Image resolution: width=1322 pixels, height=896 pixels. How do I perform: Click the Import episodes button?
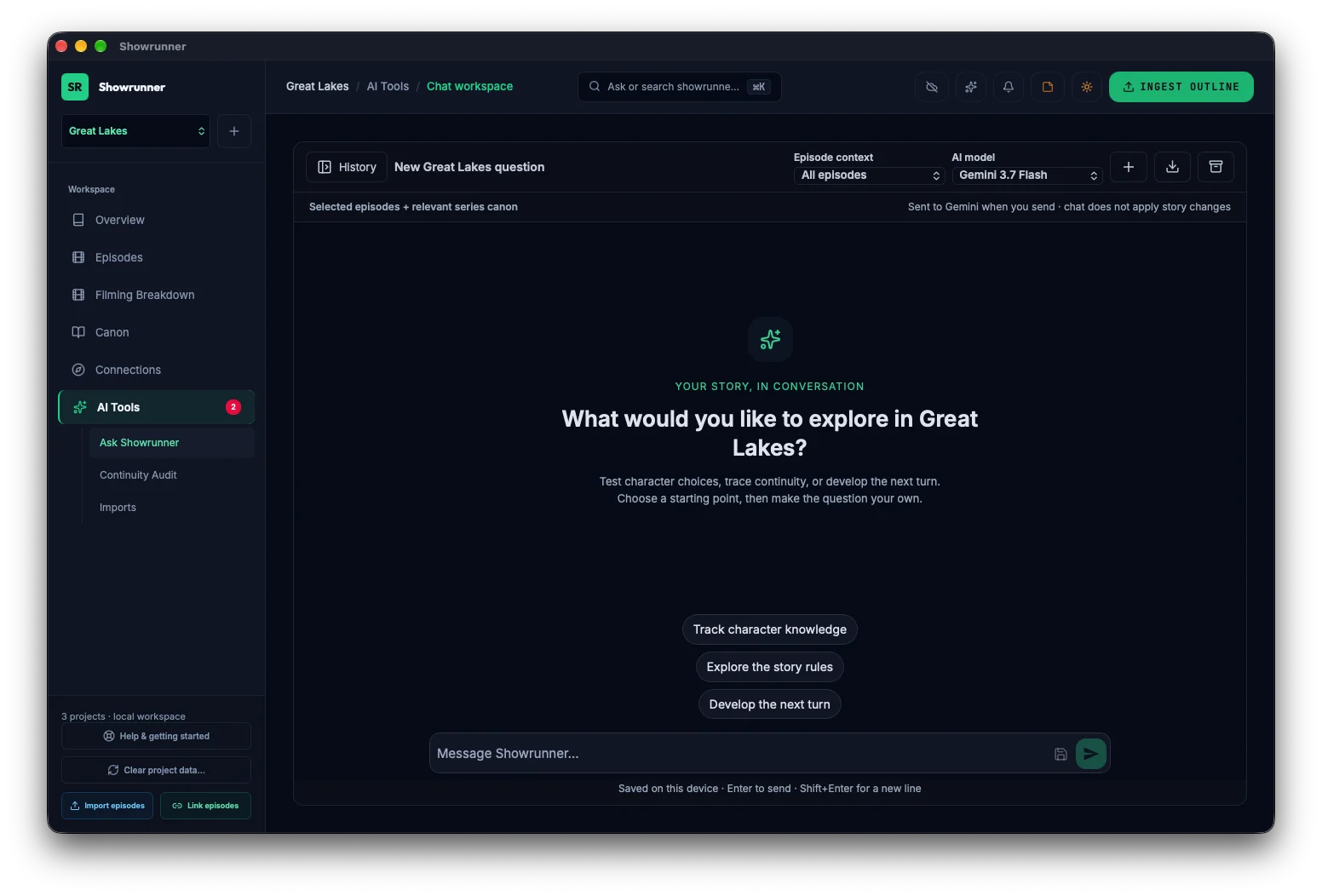[107, 806]
